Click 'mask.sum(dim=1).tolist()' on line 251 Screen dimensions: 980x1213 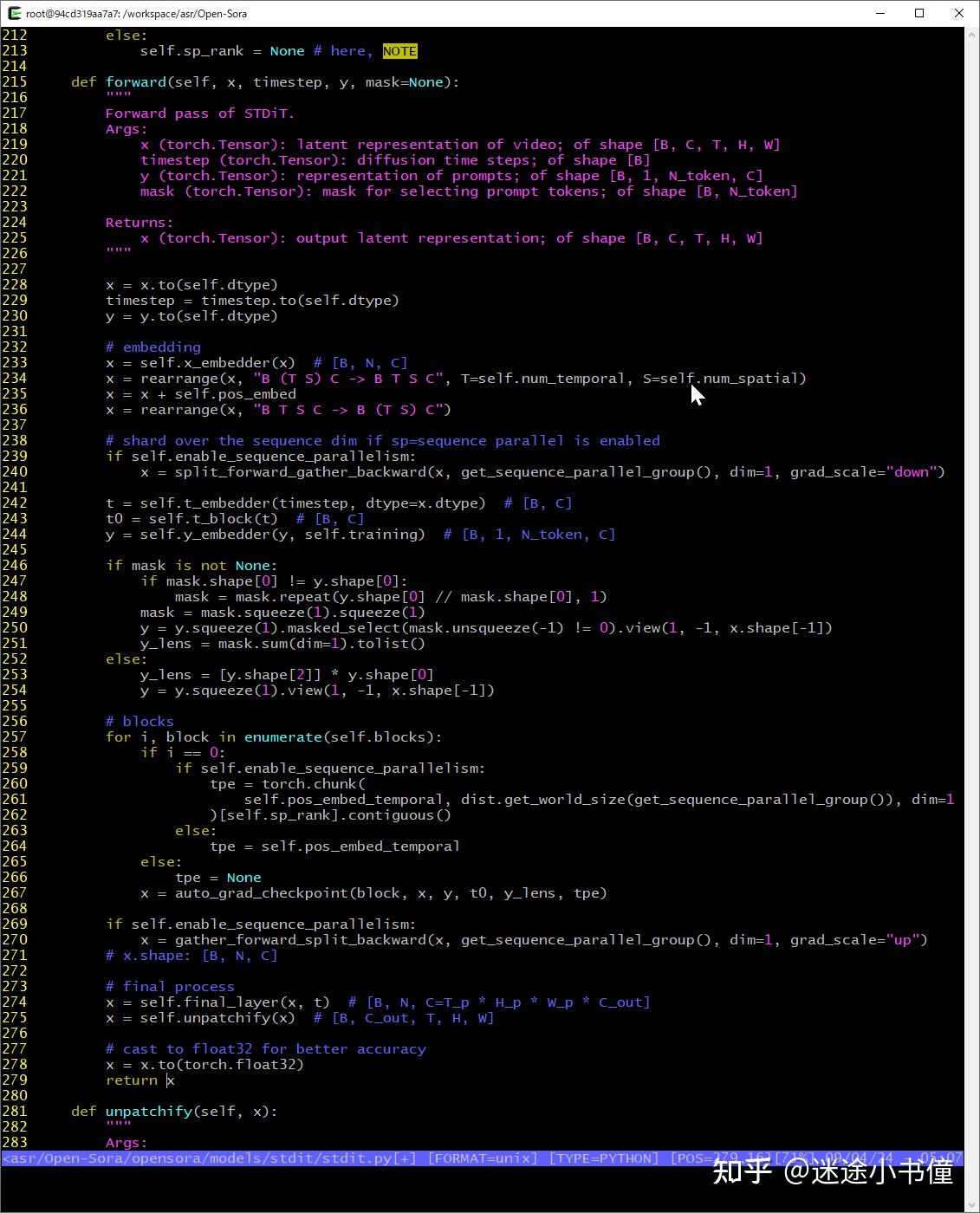coord(321,644)
